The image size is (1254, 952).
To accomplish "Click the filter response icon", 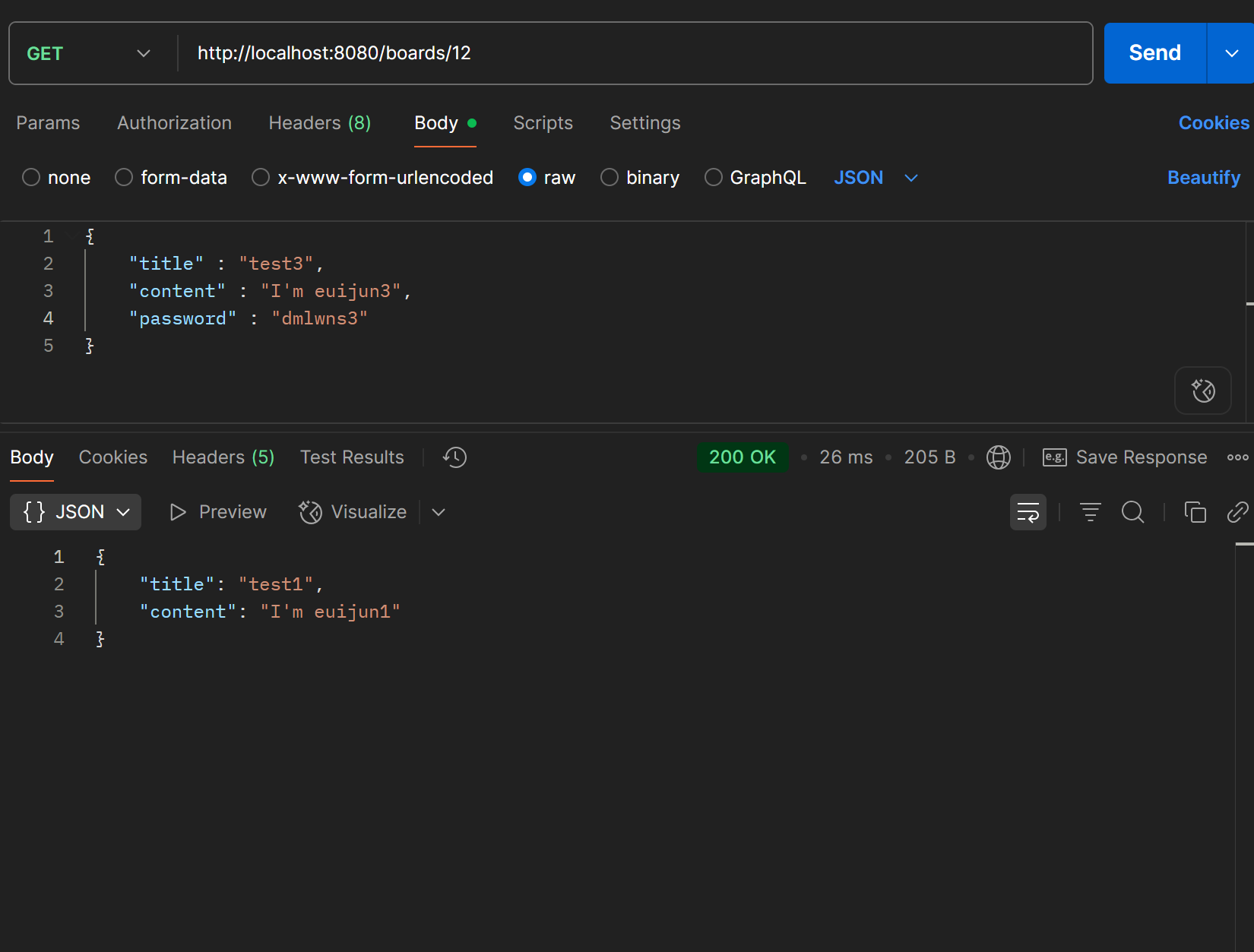I will tap(1091, 512).
